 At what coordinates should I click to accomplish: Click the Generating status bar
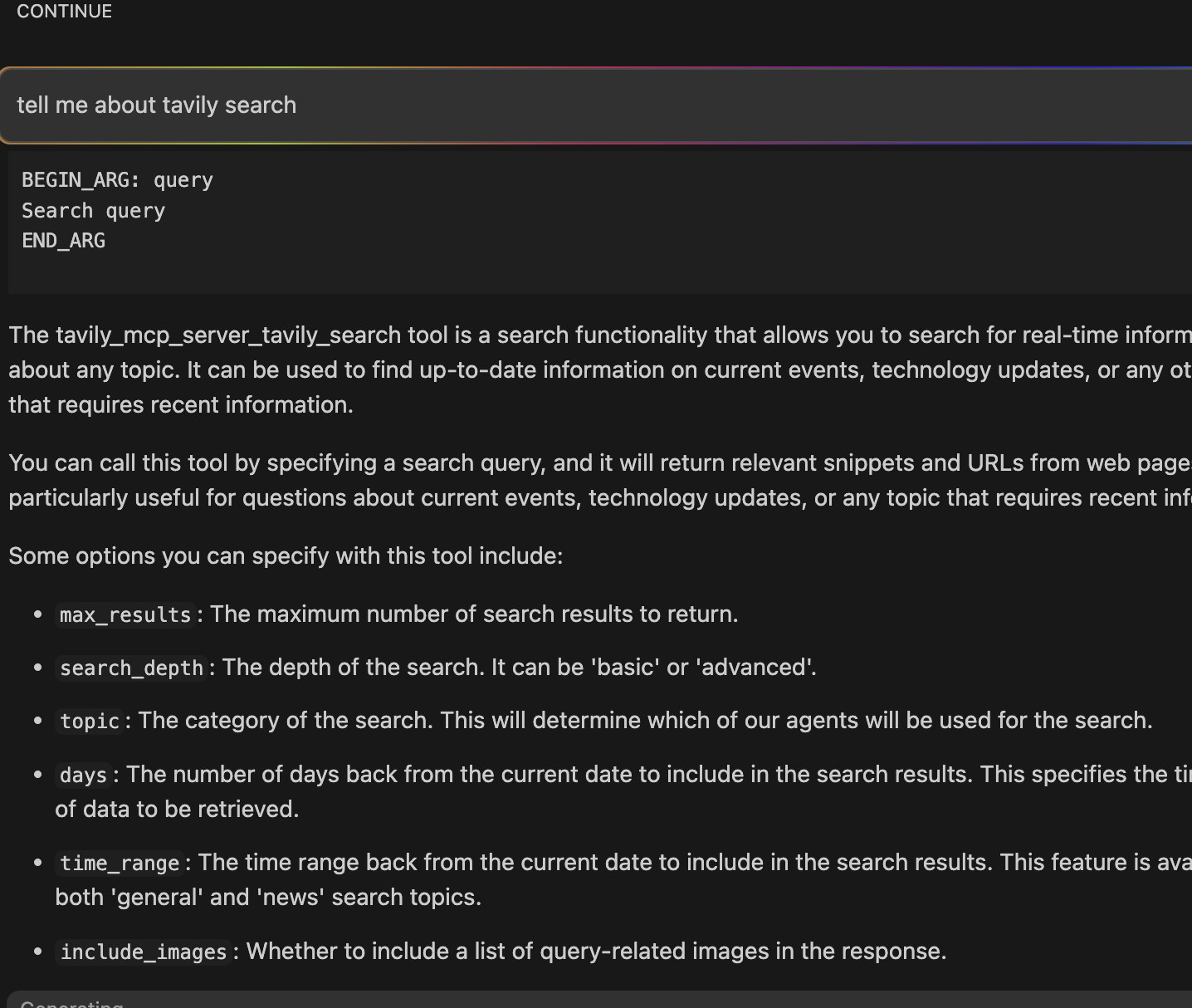(x=581, y=1001)
